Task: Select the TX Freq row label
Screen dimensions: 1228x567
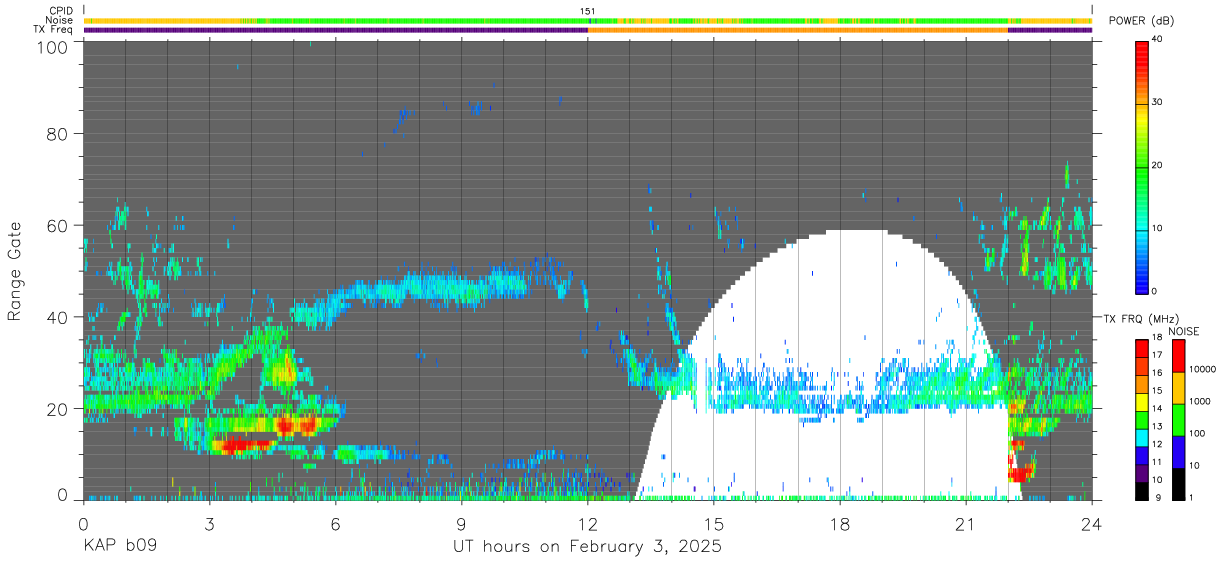Action: tap(53, 29)
